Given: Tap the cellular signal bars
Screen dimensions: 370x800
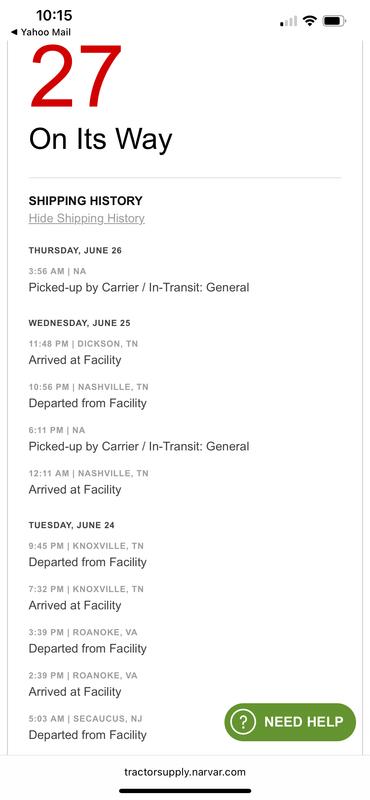Looking at the screenshot, I should pos(288,21).
